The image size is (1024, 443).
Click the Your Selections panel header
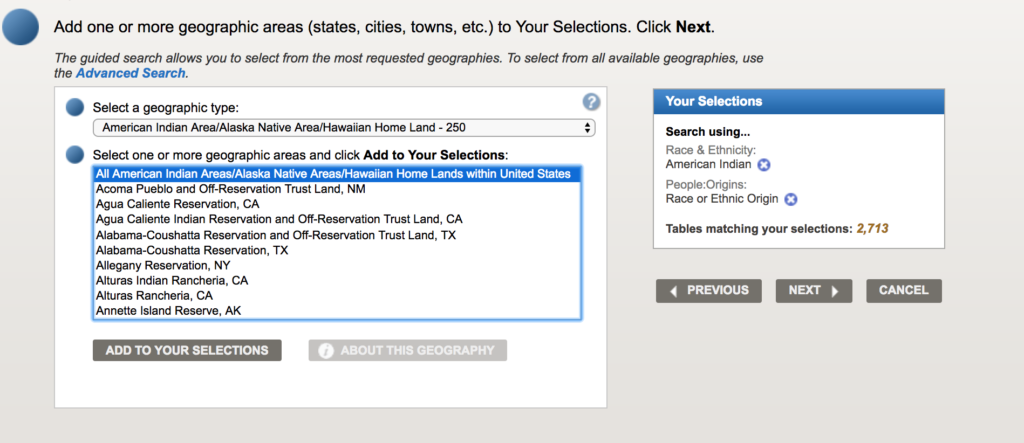click(x=799, y=101)
